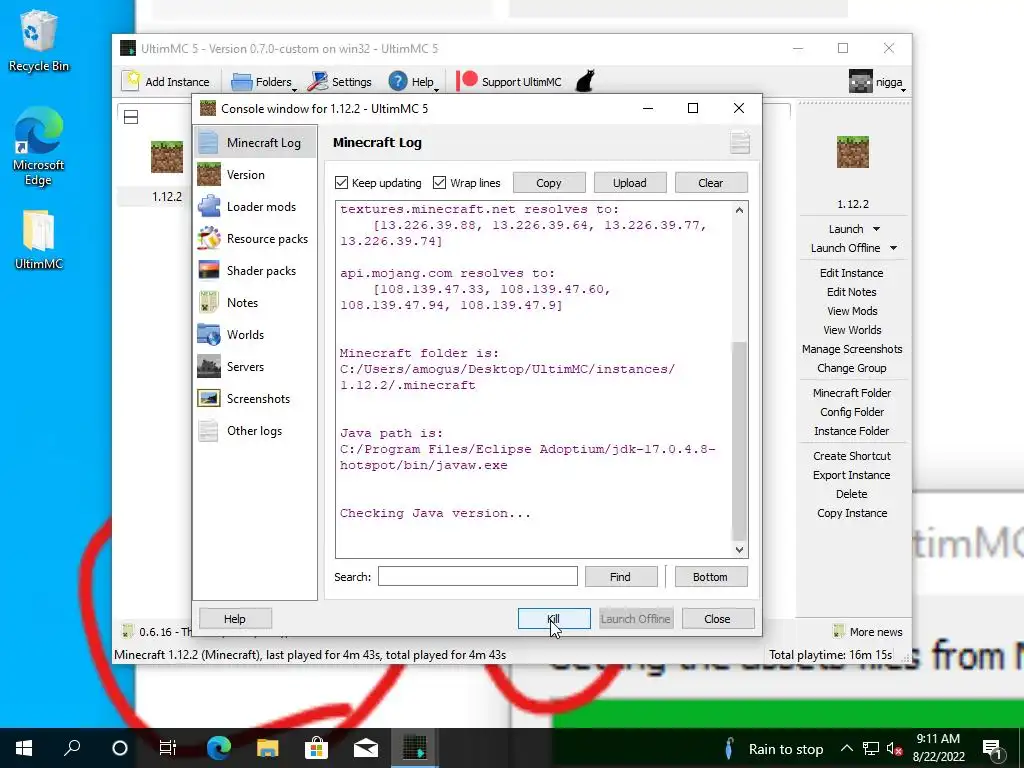Click Add Instance in UltimMC toolbar

[167, 82]
